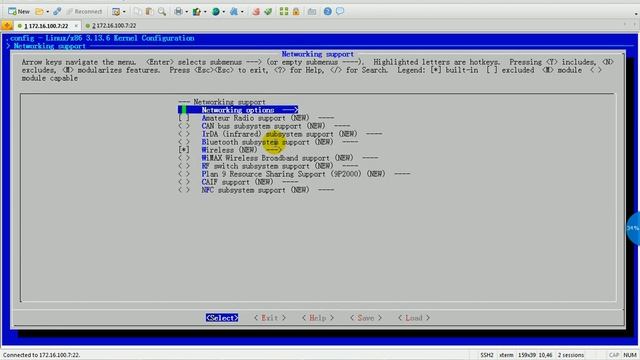Click the Find magnifier icon
This screenshot has height=360, width=640.
point(162,11)
